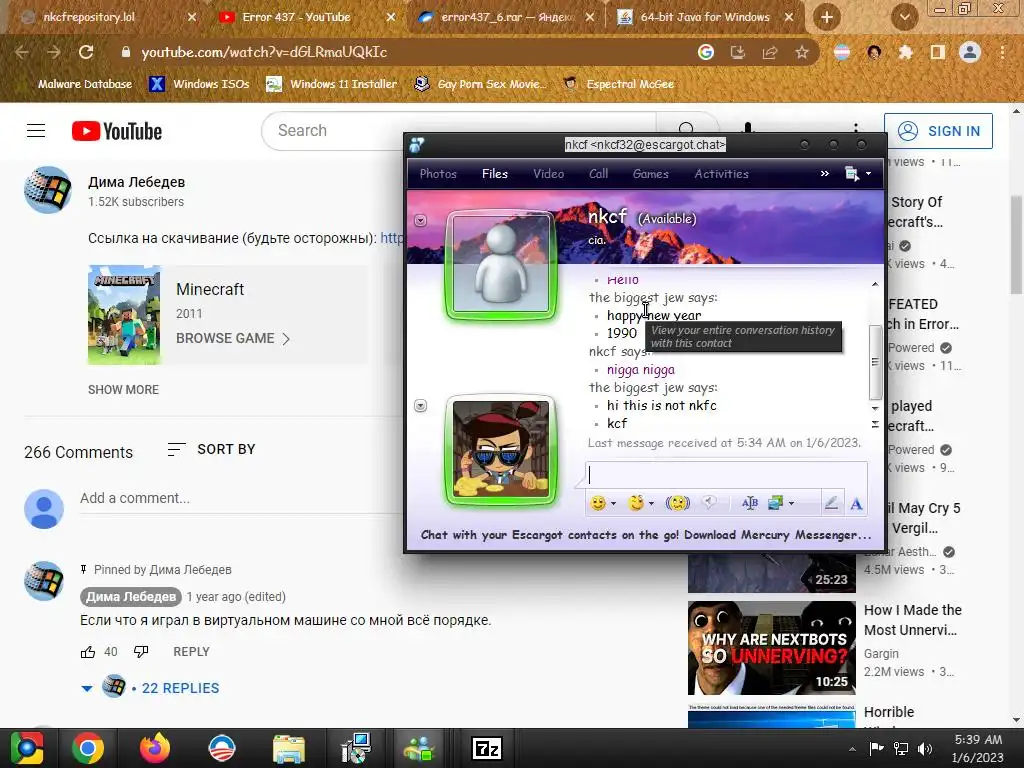Click REPLY on the pinned comment

(x=191, y=652)
